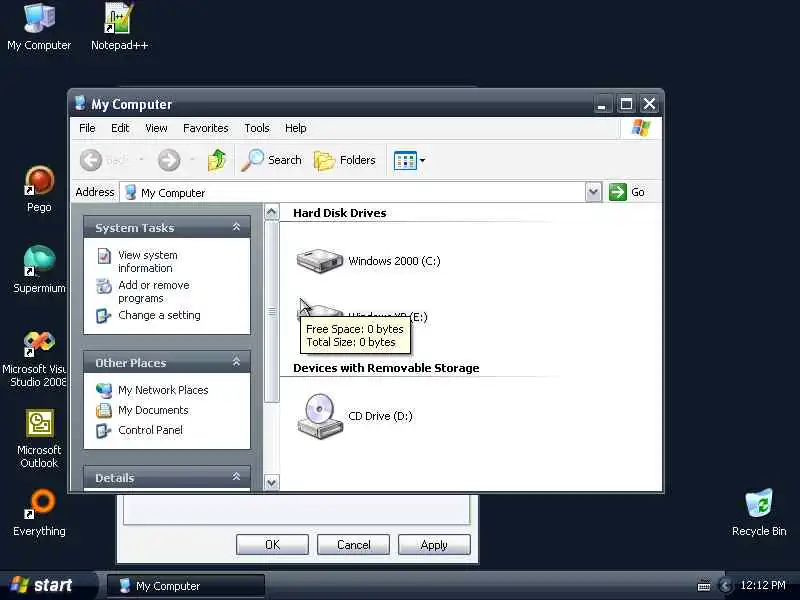Viewport: 800px width, 600px height.
Task: Click the Windows flag logo in menu bar
Action: (x=641, y=128)
